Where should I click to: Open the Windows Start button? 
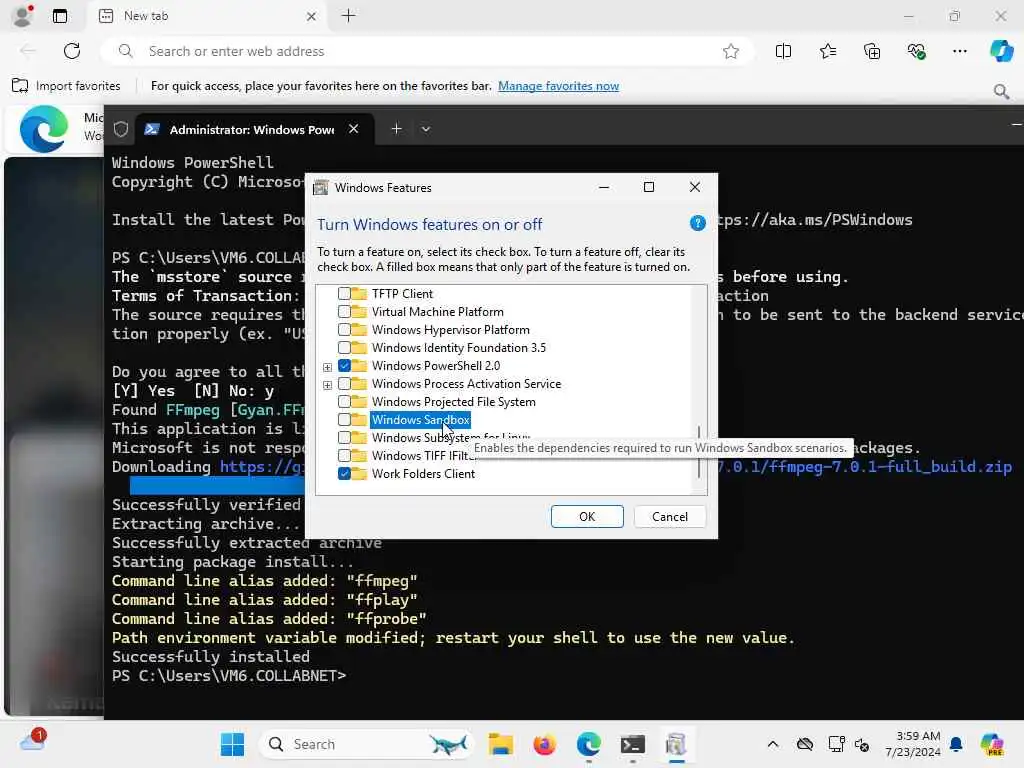pyautogui.click(x=232, y=744)
